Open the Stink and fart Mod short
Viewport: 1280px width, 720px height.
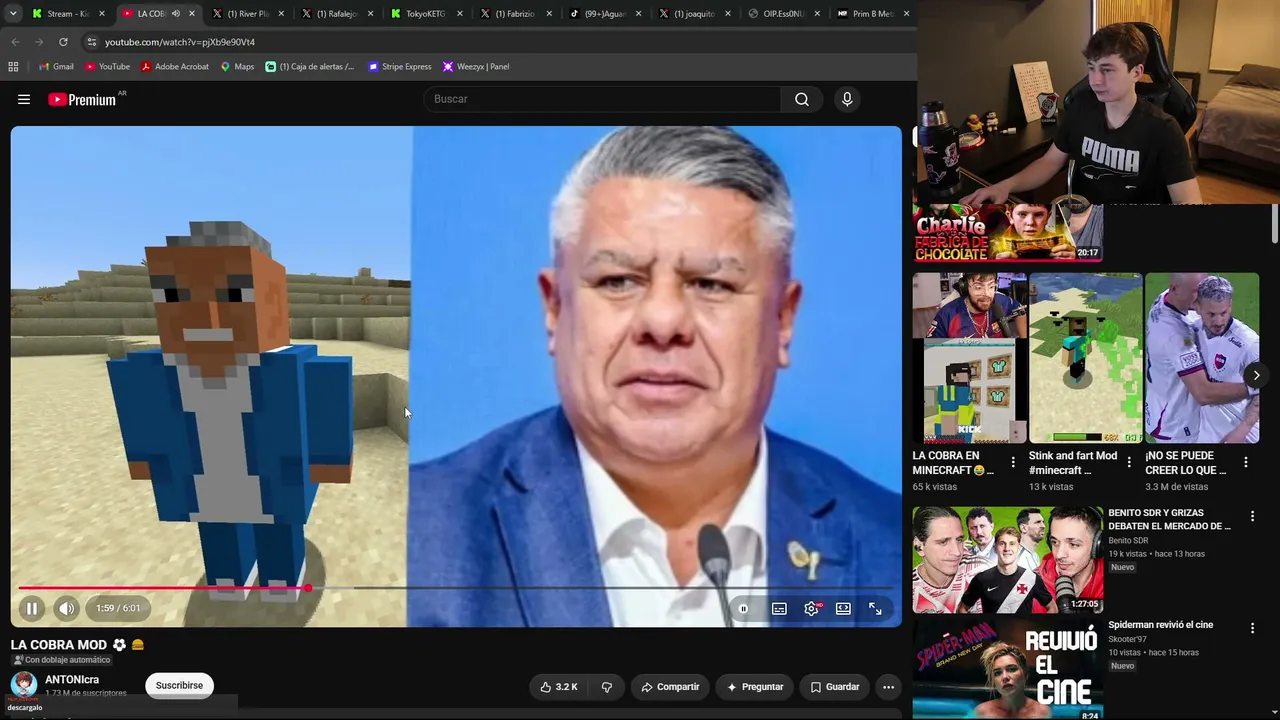coord(1085,358)
